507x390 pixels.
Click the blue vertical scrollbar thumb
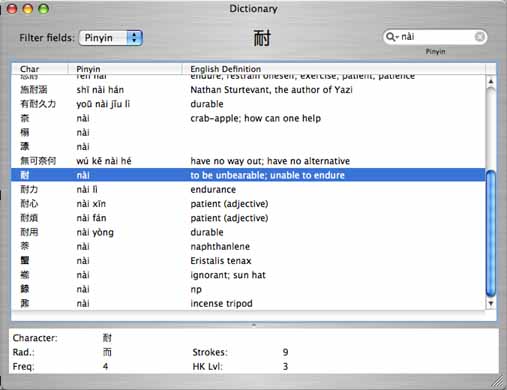[x=491, y=233]
